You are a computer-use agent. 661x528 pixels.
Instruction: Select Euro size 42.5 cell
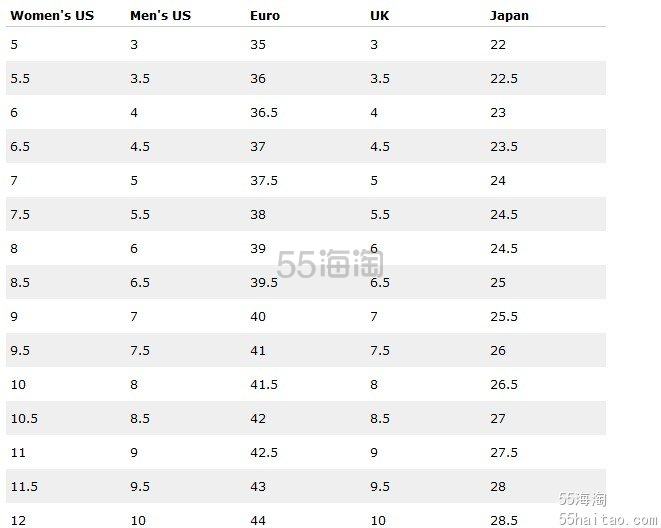(x=264, y=453)
